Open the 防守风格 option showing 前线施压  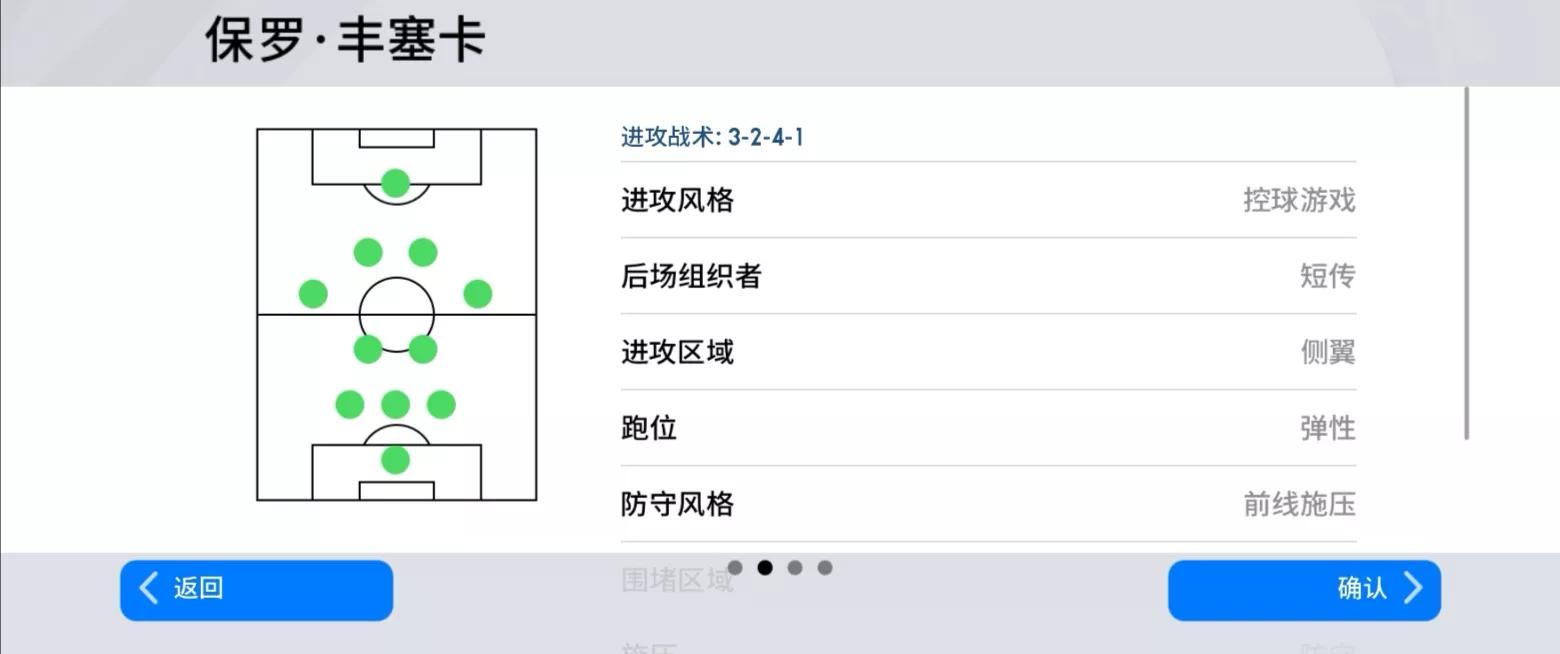click(x=988, y=505)
